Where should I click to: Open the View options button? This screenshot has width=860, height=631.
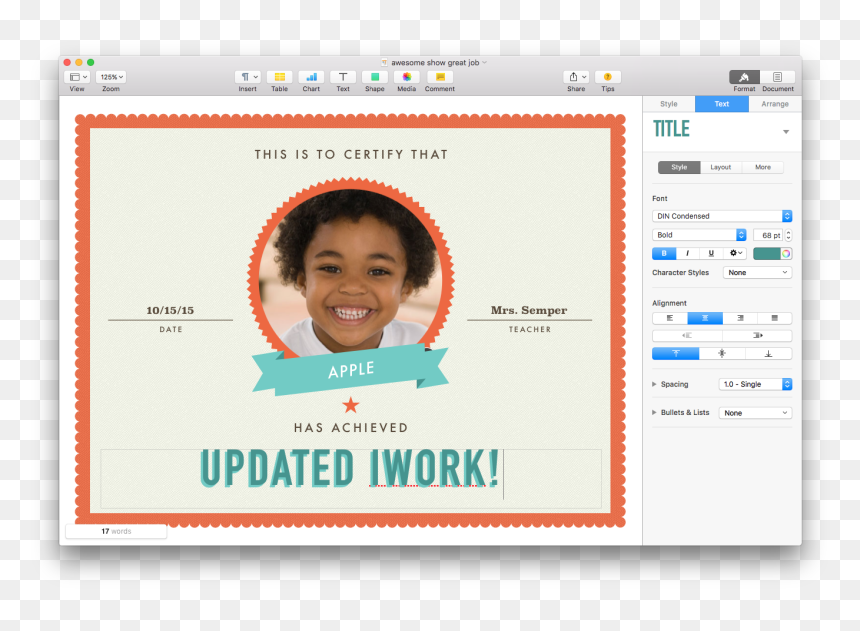coord(77,77)
